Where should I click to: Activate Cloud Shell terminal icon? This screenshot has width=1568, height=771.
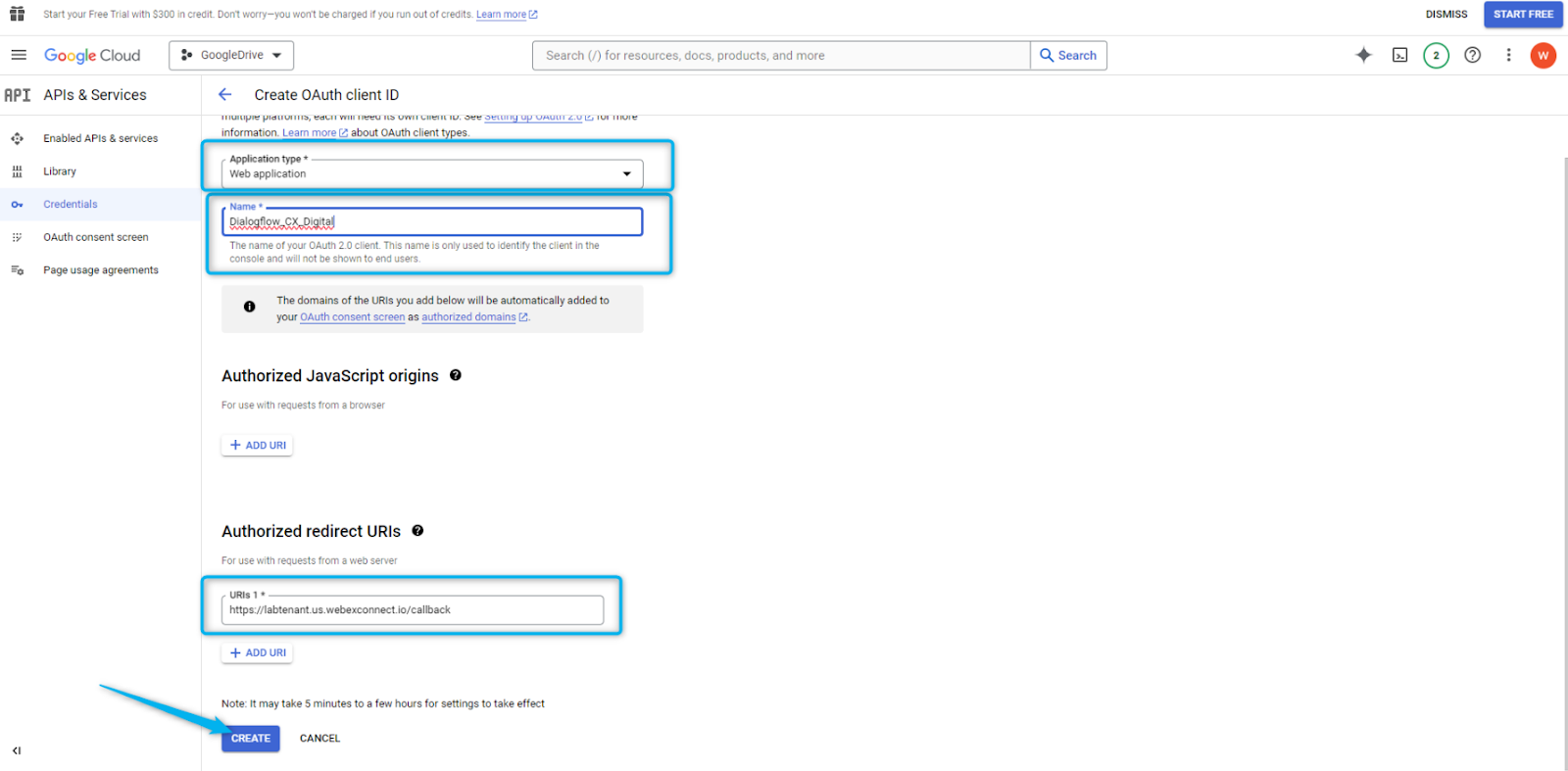point(1400,55)
